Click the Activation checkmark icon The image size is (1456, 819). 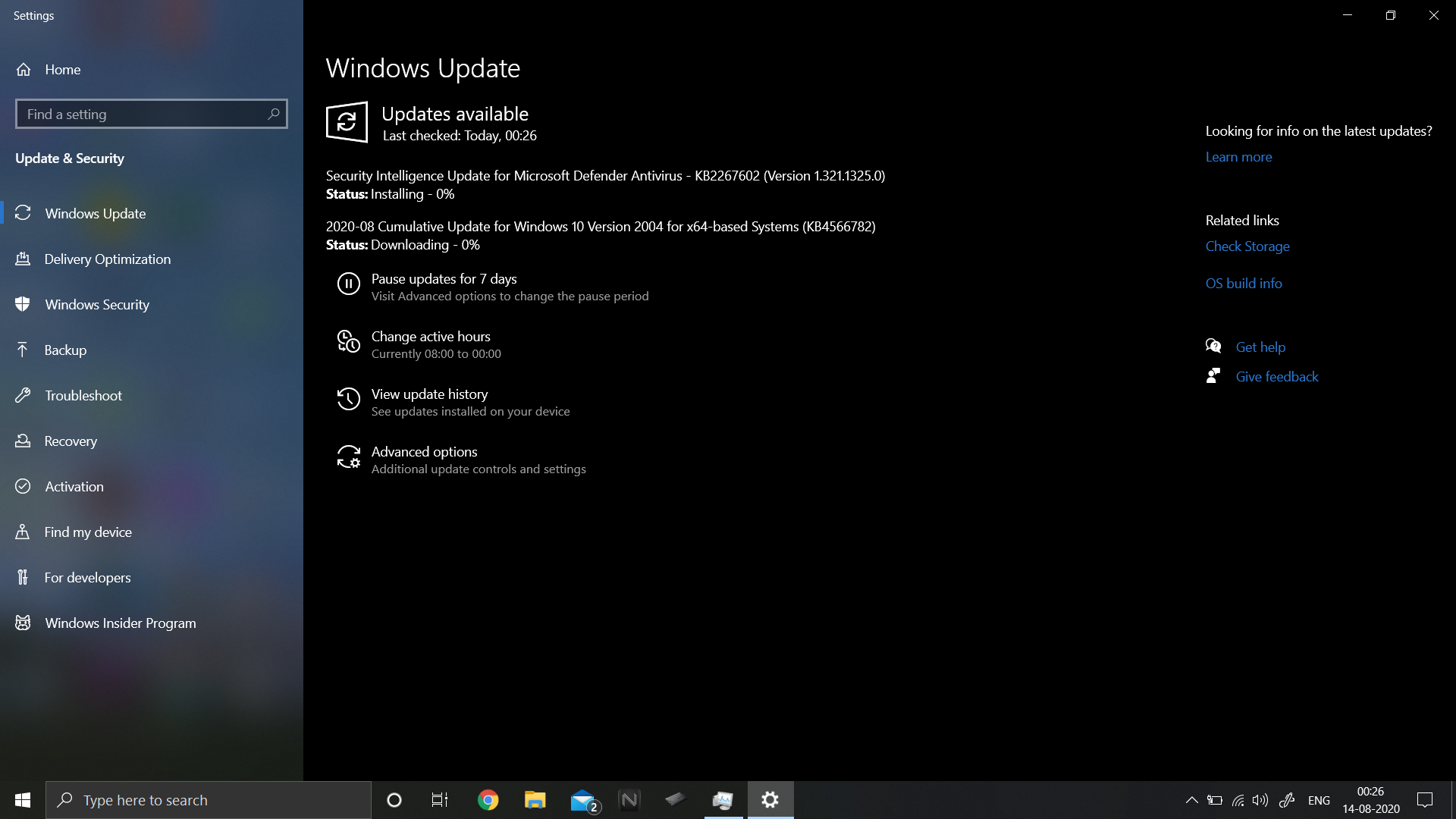(x=24, y=486)
